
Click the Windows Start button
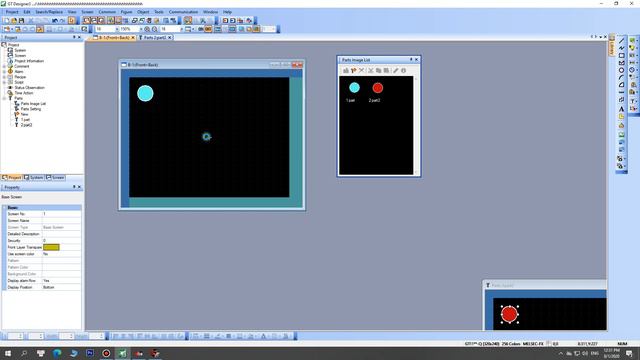point(8,353)
